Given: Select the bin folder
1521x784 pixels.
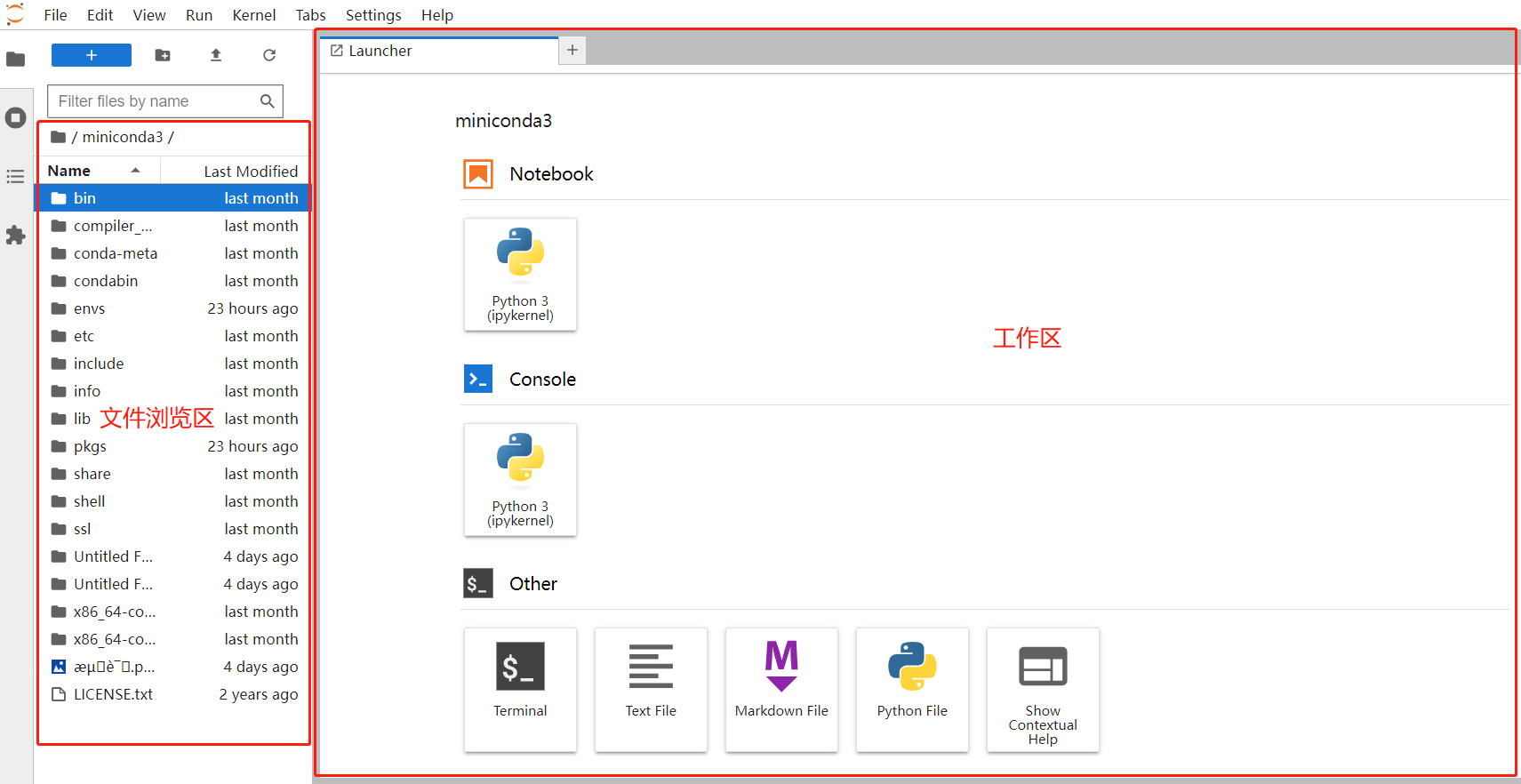Looking at the screenshot, I should [x=173, y=198].
